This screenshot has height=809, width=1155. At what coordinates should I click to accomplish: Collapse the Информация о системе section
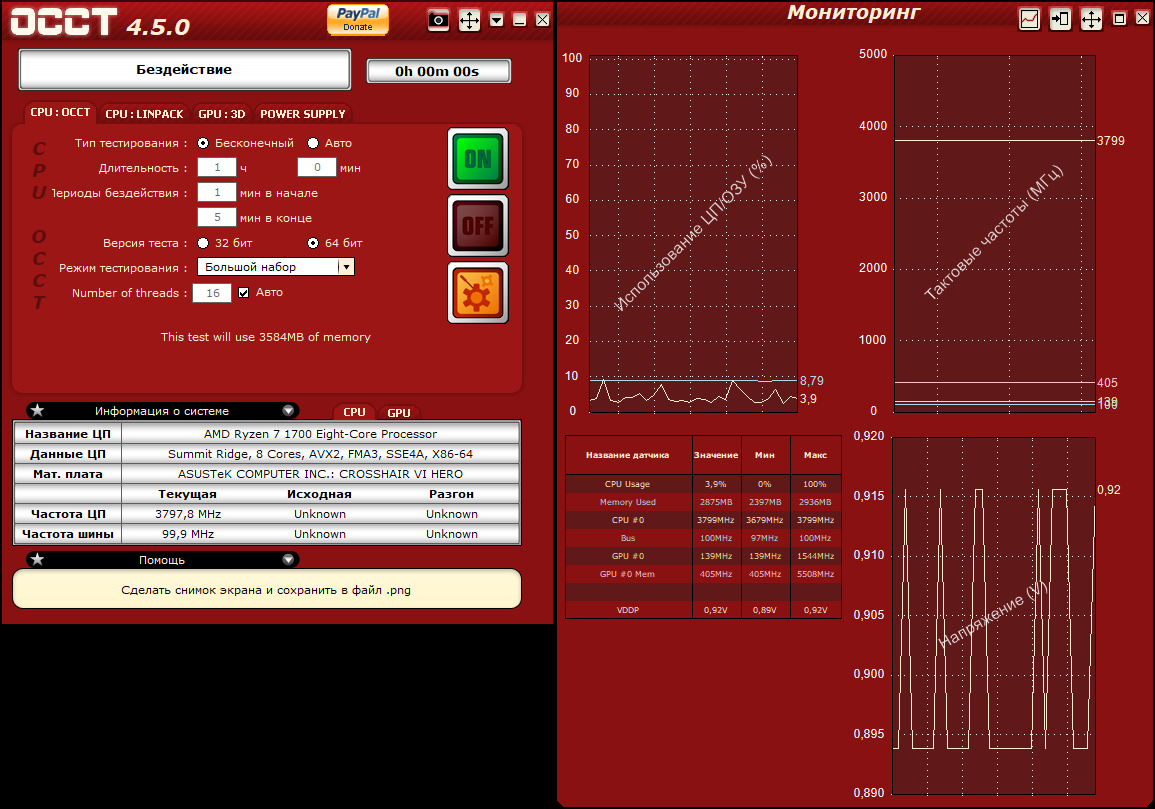[288, 410]
